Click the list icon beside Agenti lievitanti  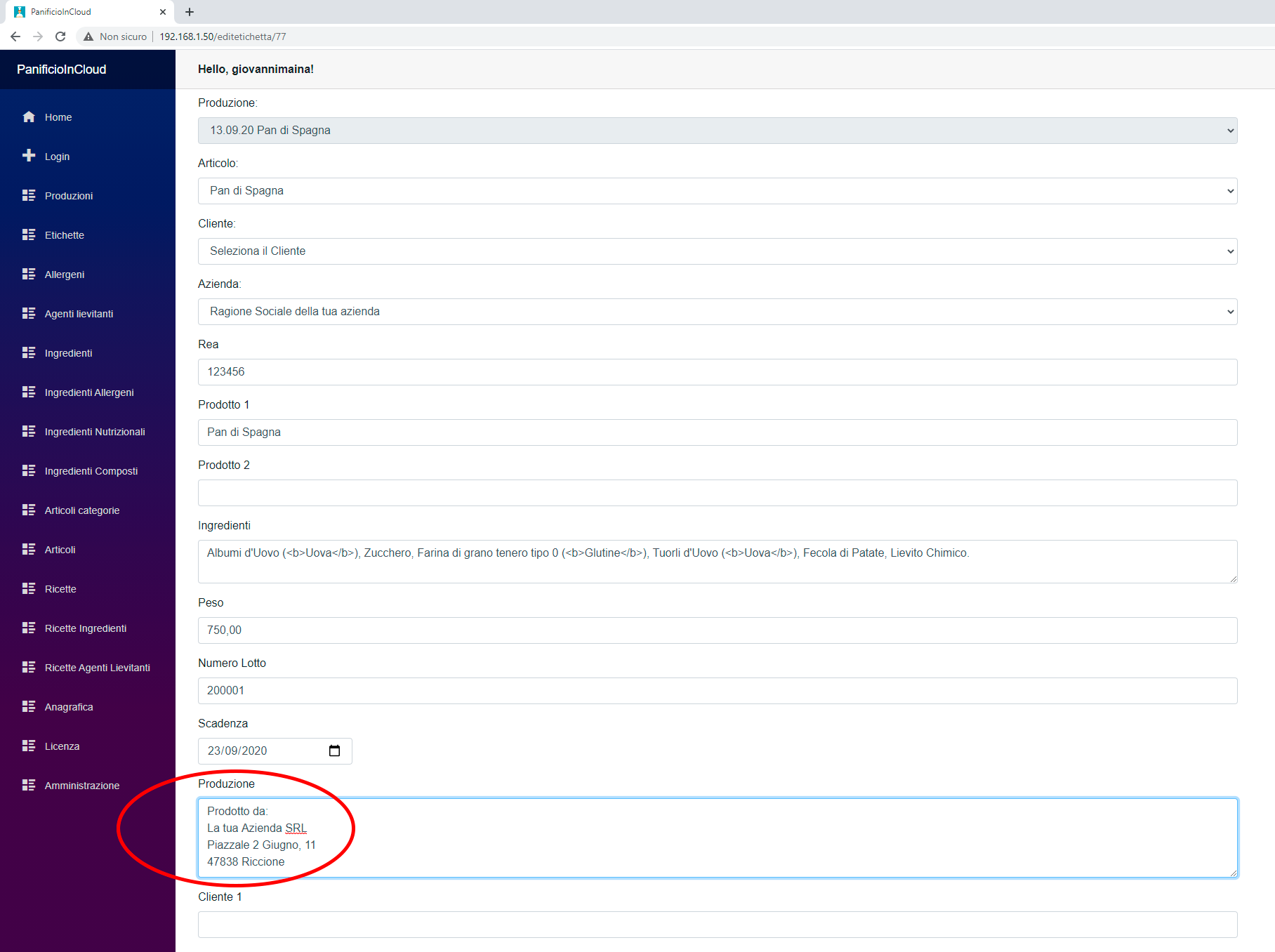coord(29,313)
